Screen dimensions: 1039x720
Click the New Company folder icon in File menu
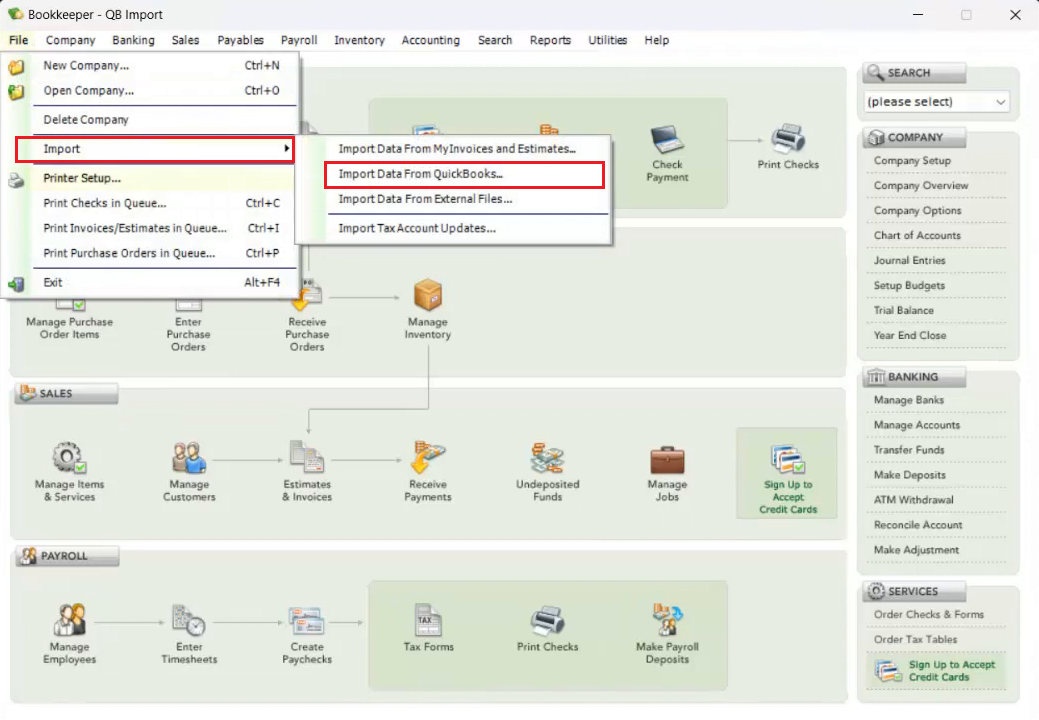16,66
